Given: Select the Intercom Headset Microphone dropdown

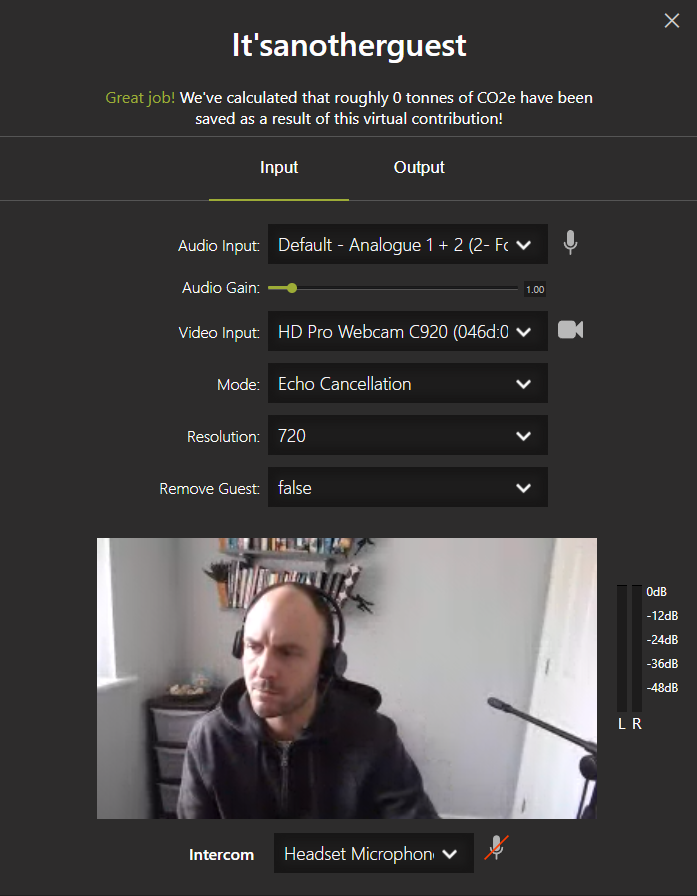Looking at the screenshot, I should (x=374, y=853).
